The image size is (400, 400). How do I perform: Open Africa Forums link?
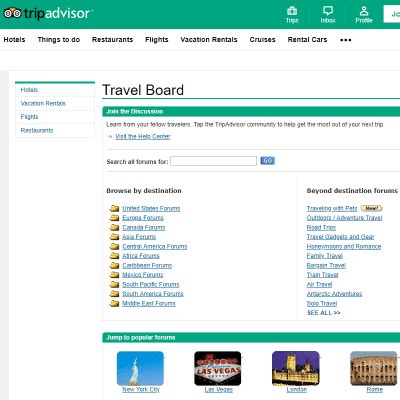pos(141,256)
